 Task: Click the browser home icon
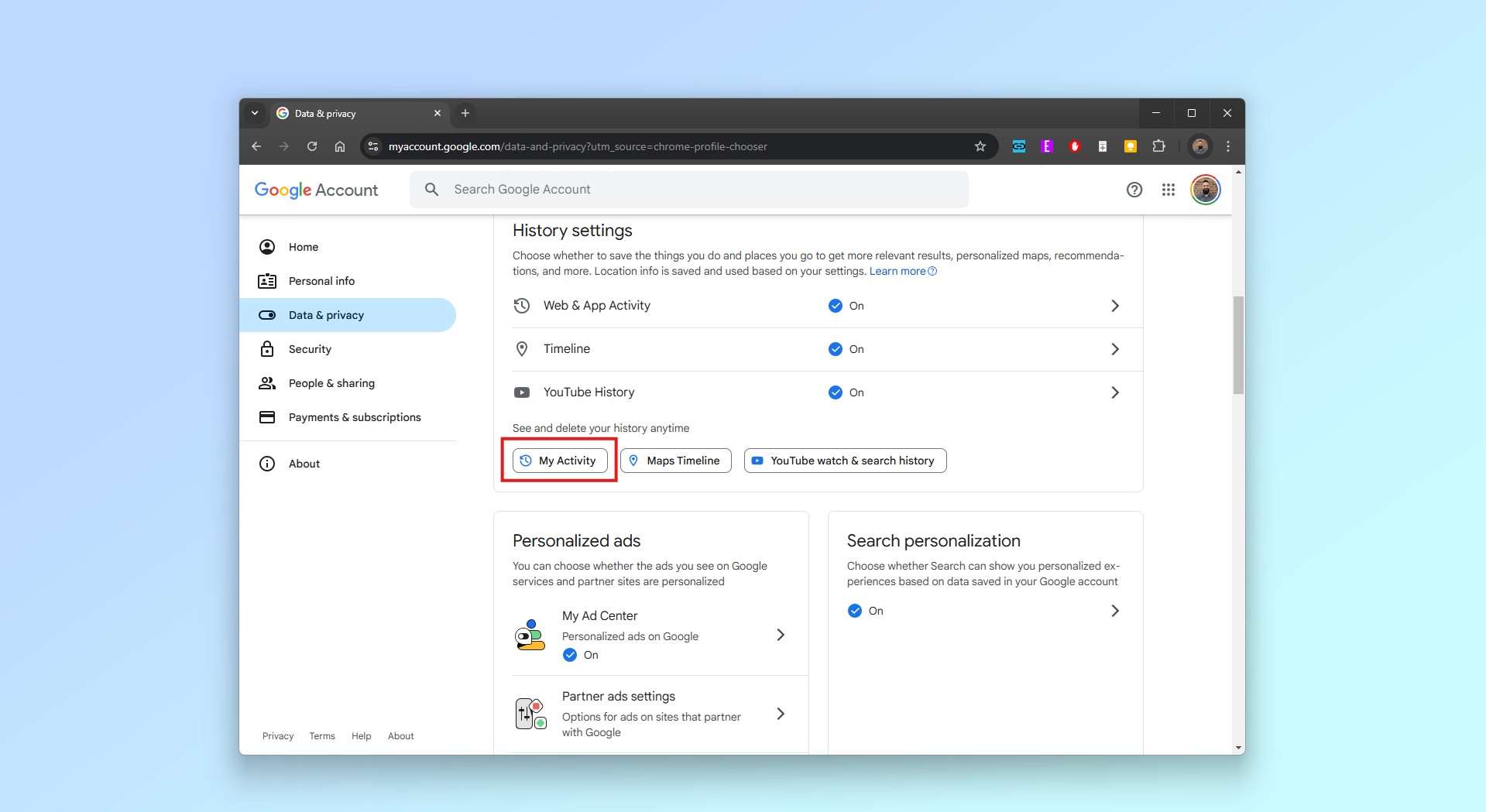pyautogui.click(x=340, y=146)
